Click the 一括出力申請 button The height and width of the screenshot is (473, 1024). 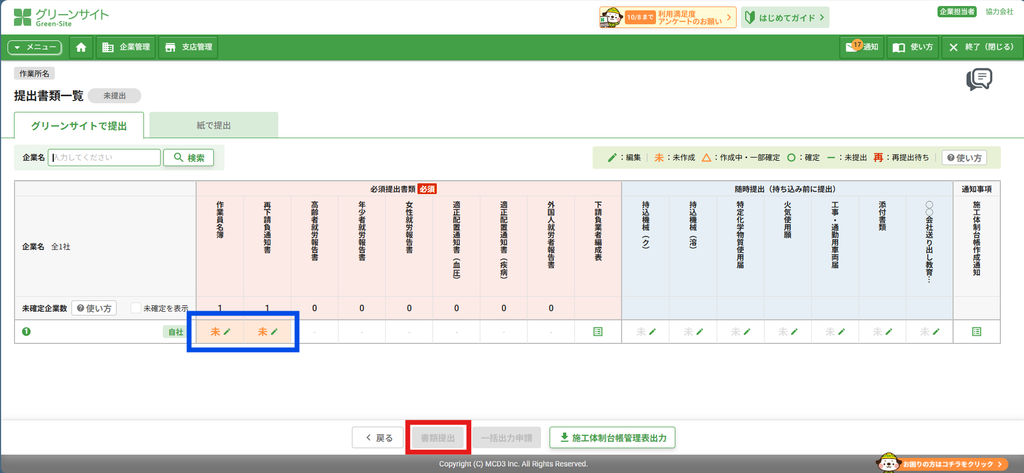tap(506, 438)
